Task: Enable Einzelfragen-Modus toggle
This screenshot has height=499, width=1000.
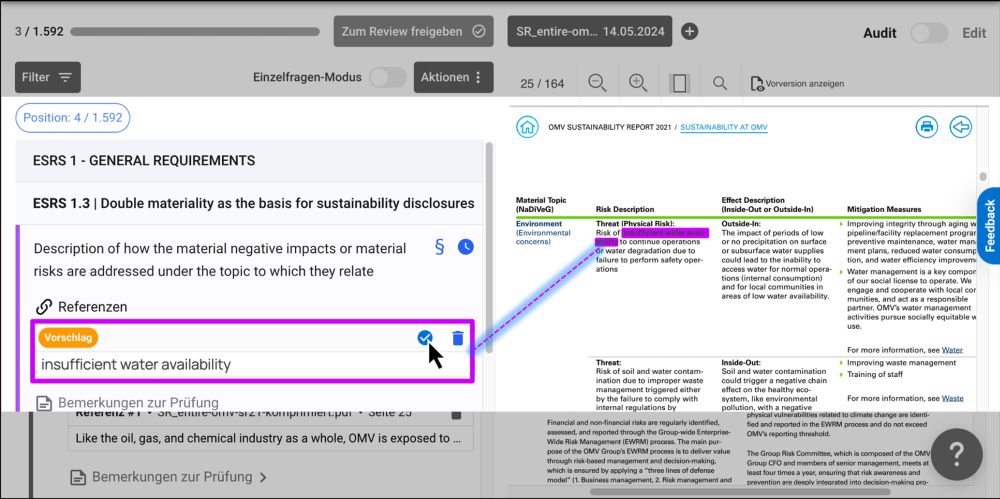Action: [387, 77]
